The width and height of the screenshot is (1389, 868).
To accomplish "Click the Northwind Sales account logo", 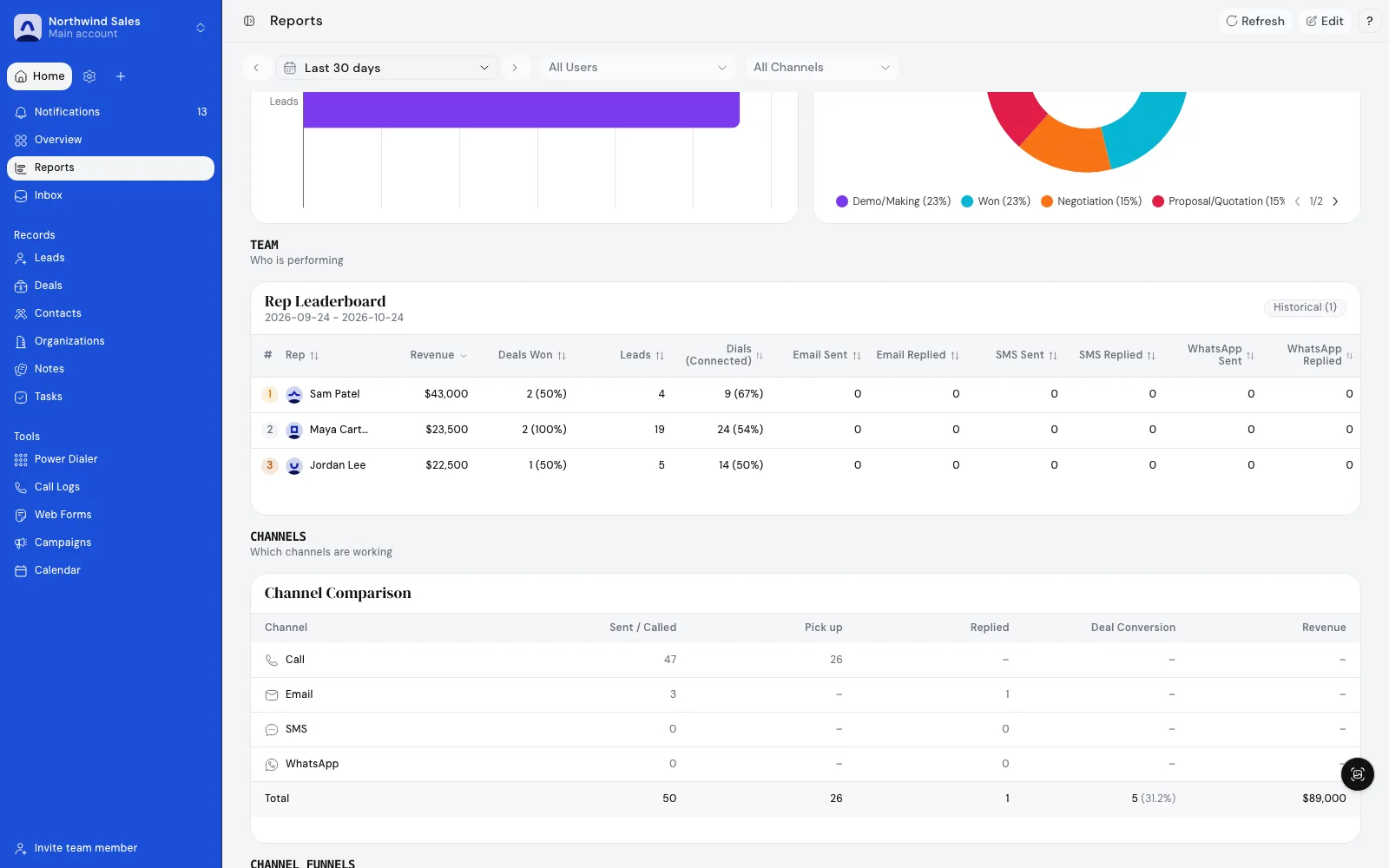I will pyautogui.click(x=28, y=28).
